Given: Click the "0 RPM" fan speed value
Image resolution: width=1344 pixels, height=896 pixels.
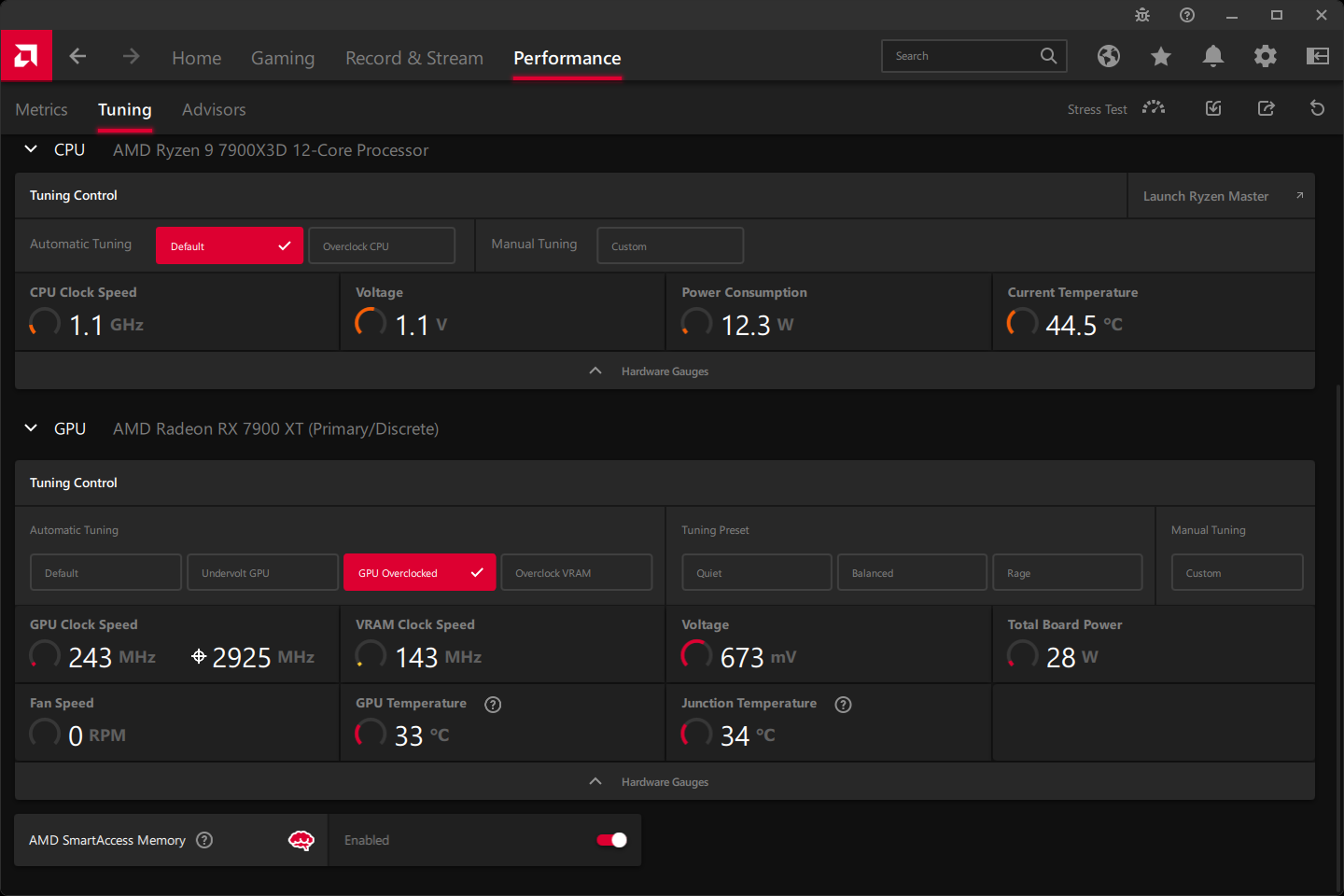Looking at the screenshot, I should coord(97,735).
